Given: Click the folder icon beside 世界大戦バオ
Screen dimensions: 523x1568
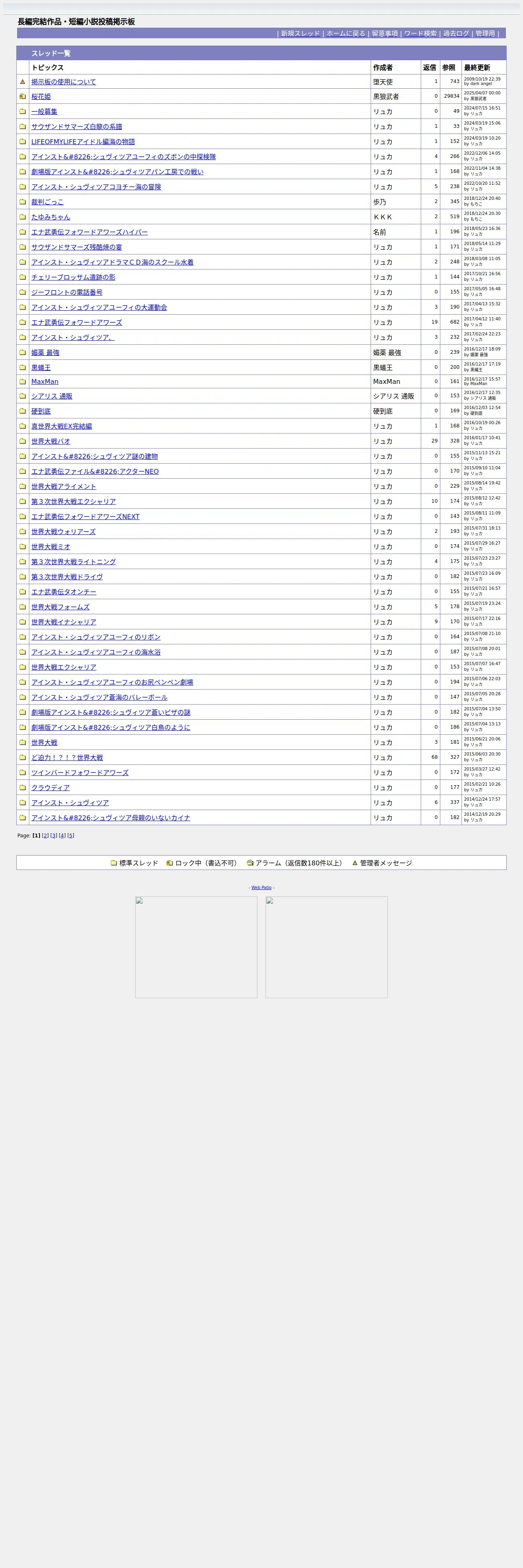Looking at the screenshot, I should pyautogui.click(x=22, y=441).
